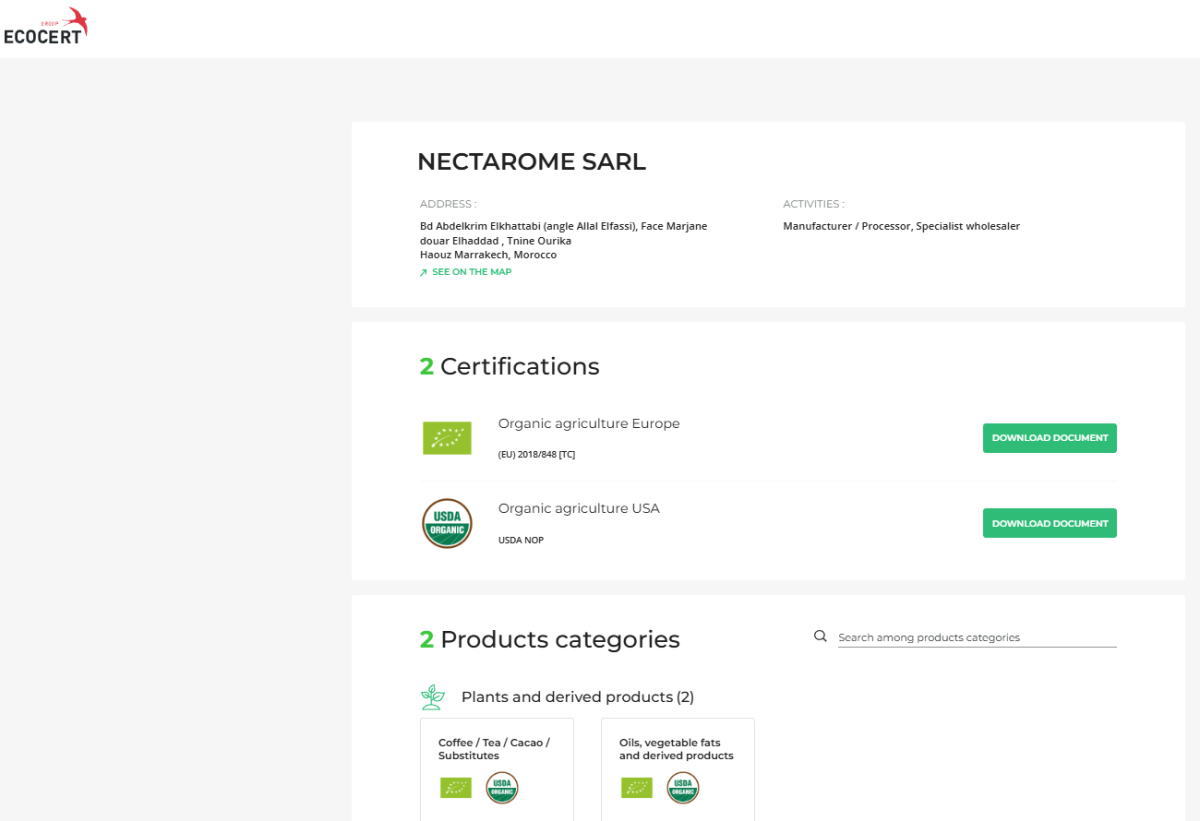Image resolution: width=1200 pixels, height=821 pixels.
Task: Click the EU organic logo in the Oils card
Action: 637,788
